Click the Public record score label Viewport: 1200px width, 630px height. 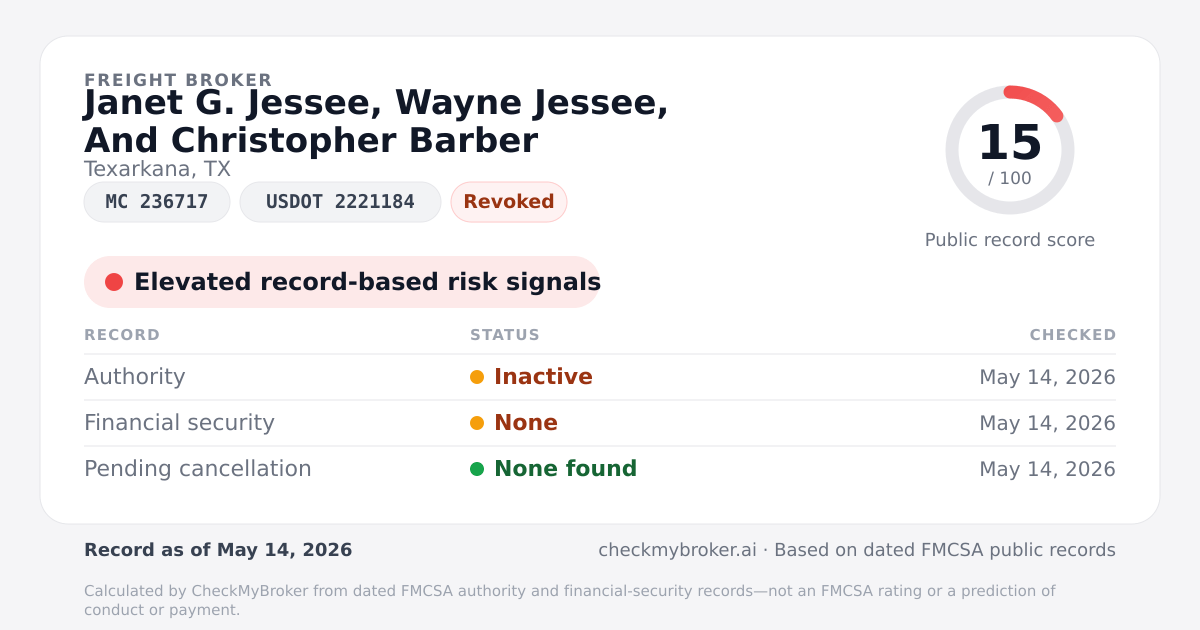click(x=1010, y=240)
